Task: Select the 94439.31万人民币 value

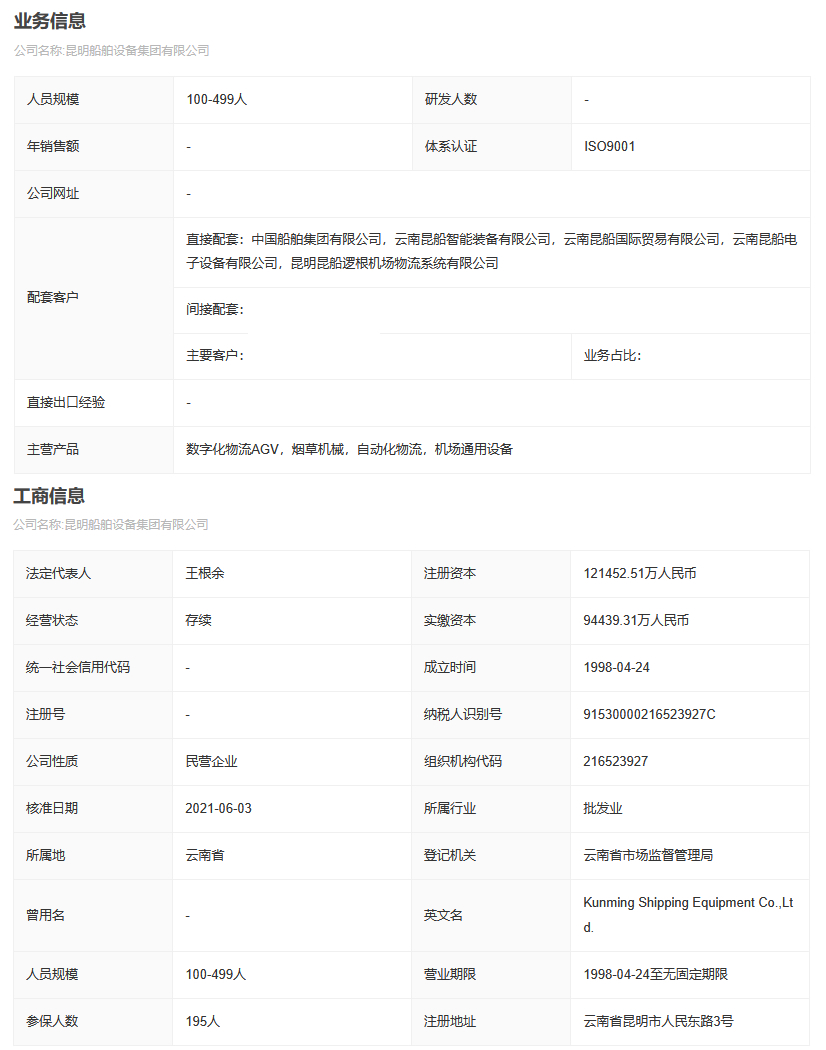Action: [x=636, y=621]
